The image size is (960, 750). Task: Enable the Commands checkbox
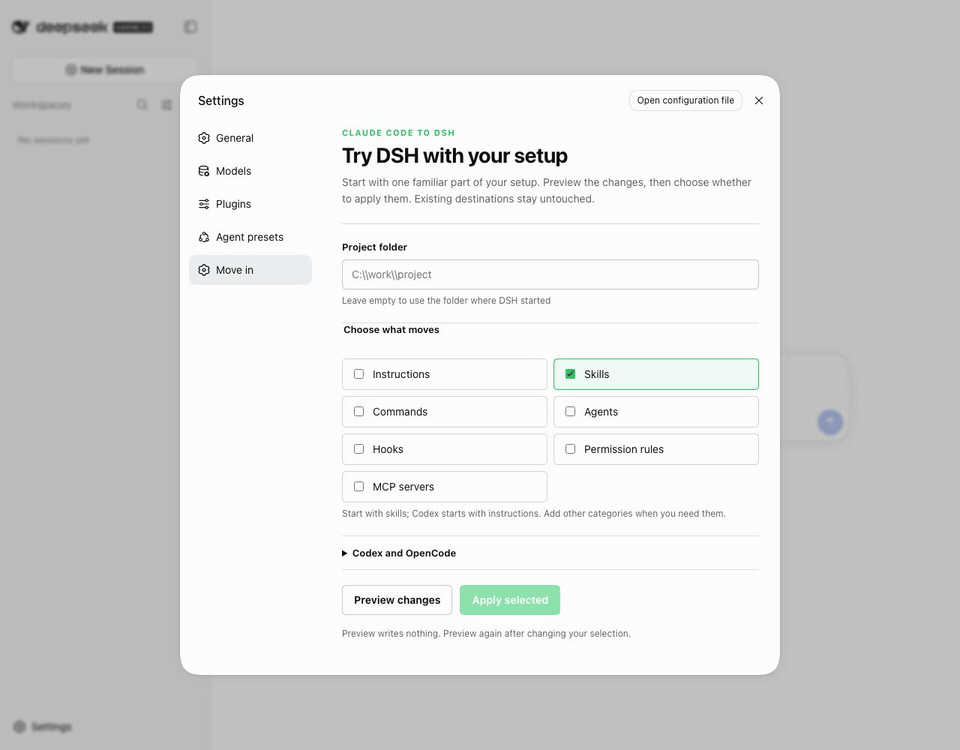(x=359, y=411)
